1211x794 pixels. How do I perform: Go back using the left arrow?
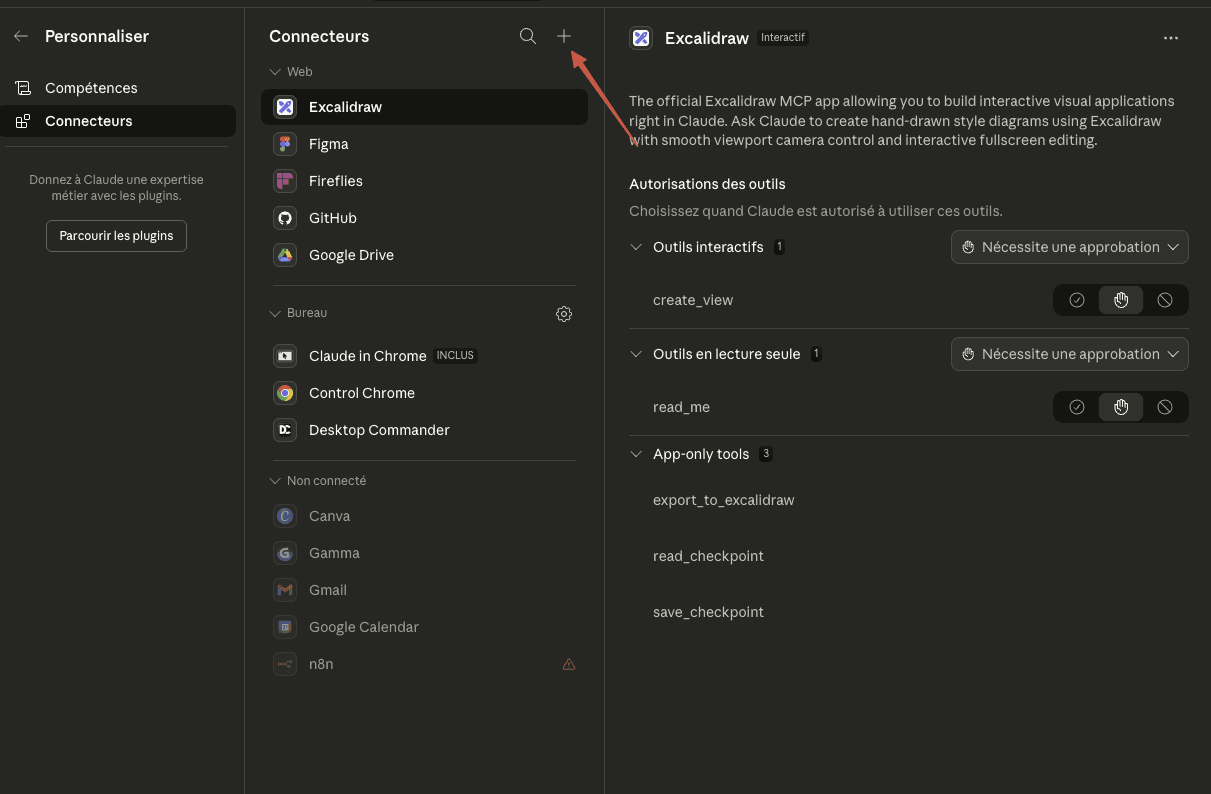coord(21,36)
